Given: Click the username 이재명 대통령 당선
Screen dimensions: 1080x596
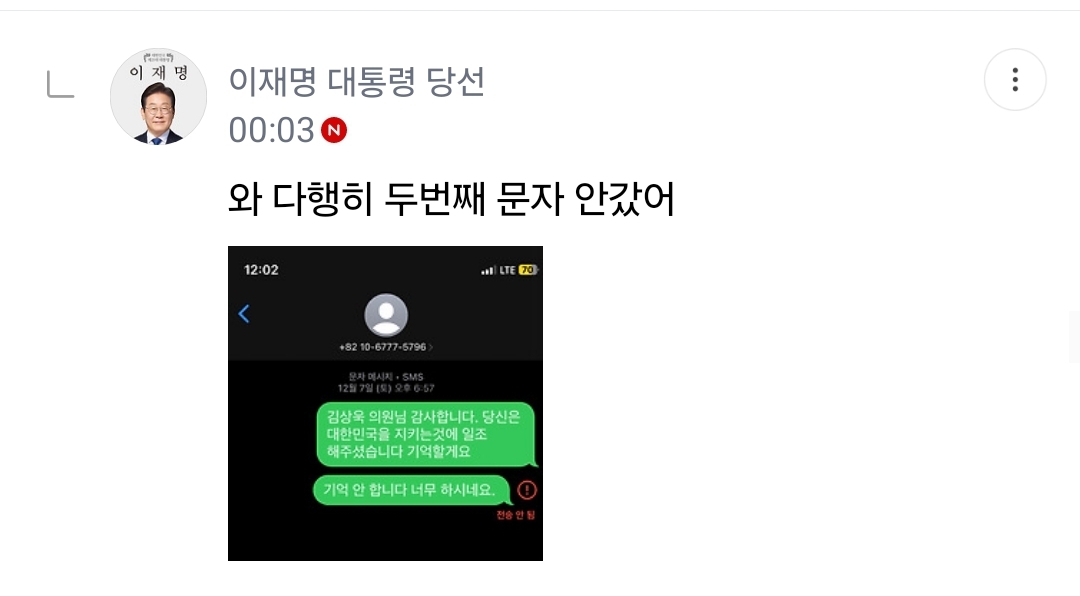Looking at the screenshot, I should (357, 82).
